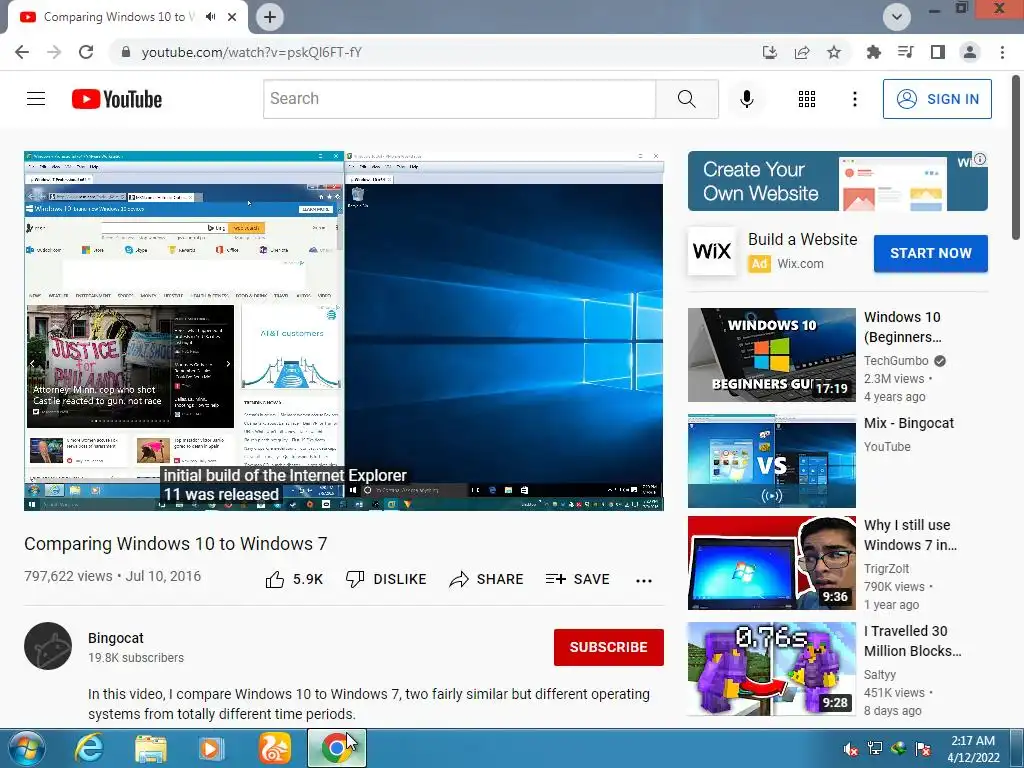This screenshot has height=768, width=1024.
Task: Click the video player area
Action: click(344, 331)
